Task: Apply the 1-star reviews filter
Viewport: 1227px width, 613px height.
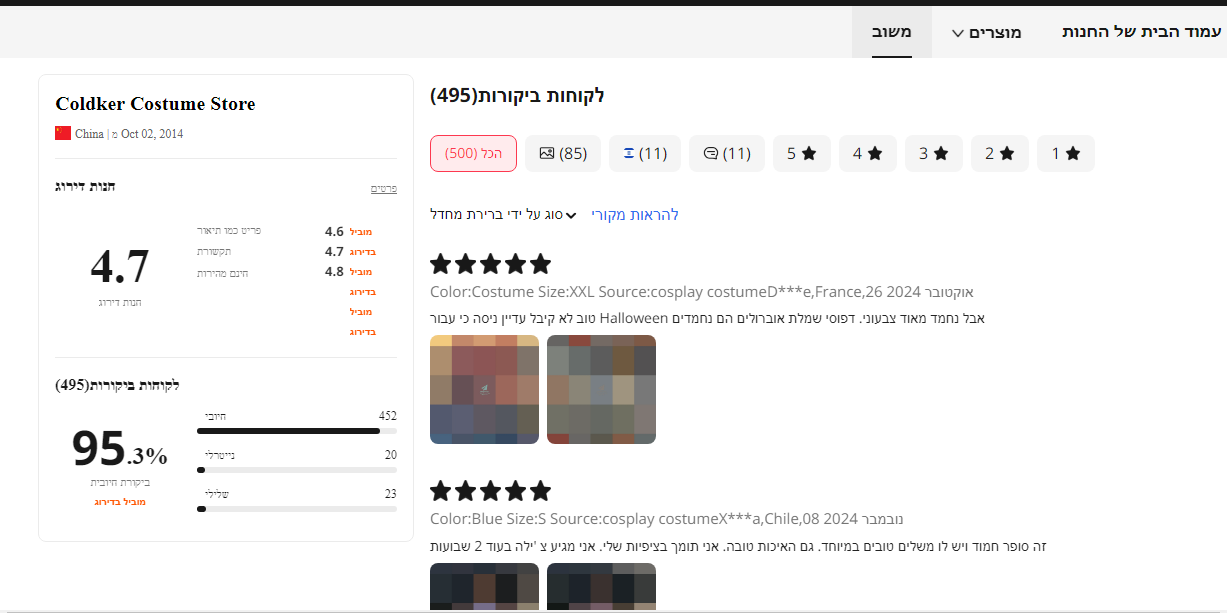Action: (x=1065, y=153)
